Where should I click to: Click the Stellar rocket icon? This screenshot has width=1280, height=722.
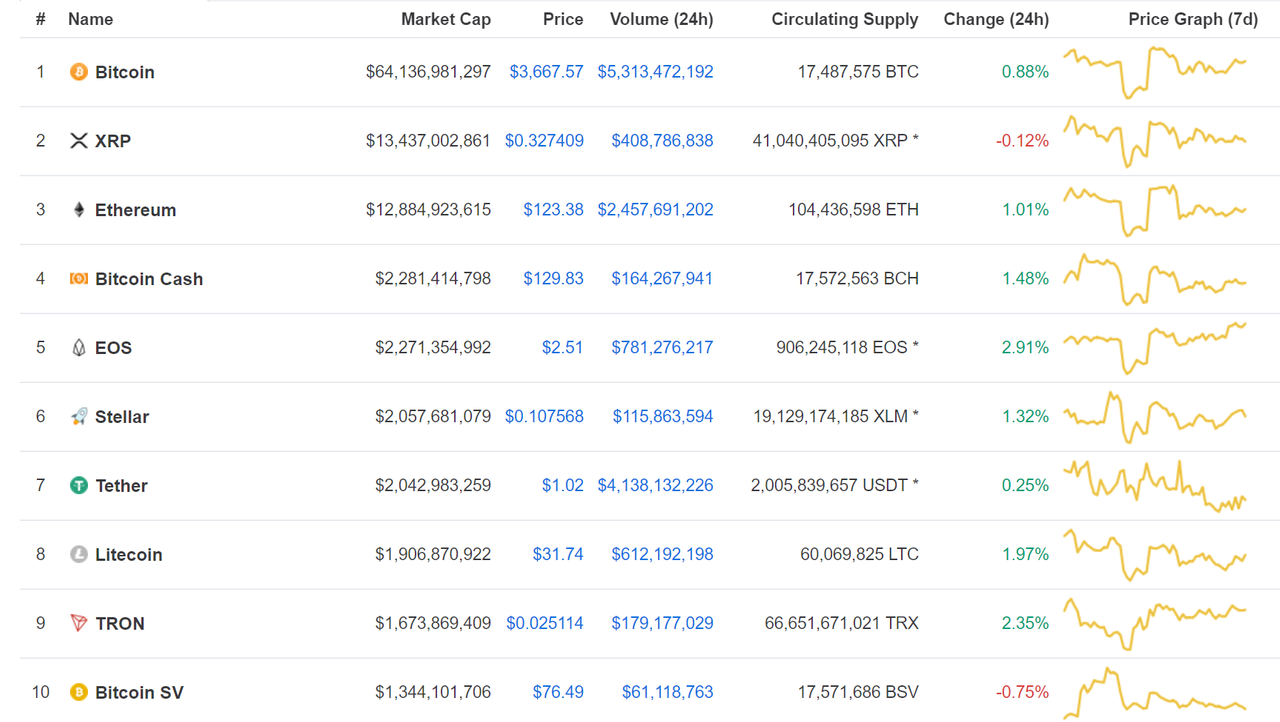click(78, 417)
